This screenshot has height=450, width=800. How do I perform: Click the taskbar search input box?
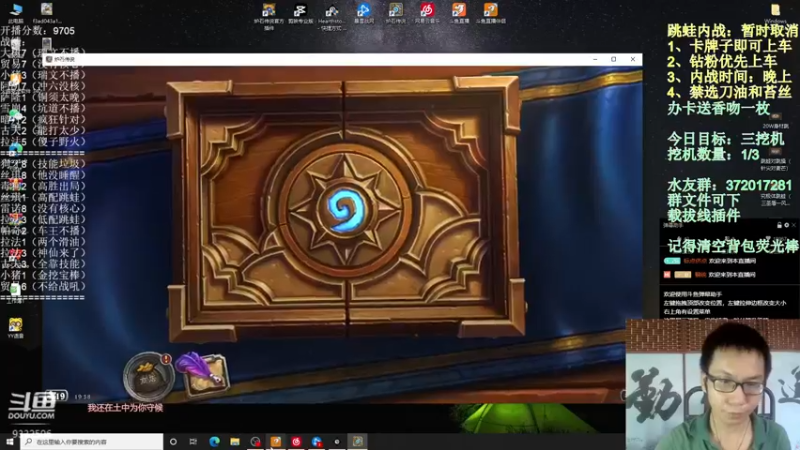click(x=92, y=441)
